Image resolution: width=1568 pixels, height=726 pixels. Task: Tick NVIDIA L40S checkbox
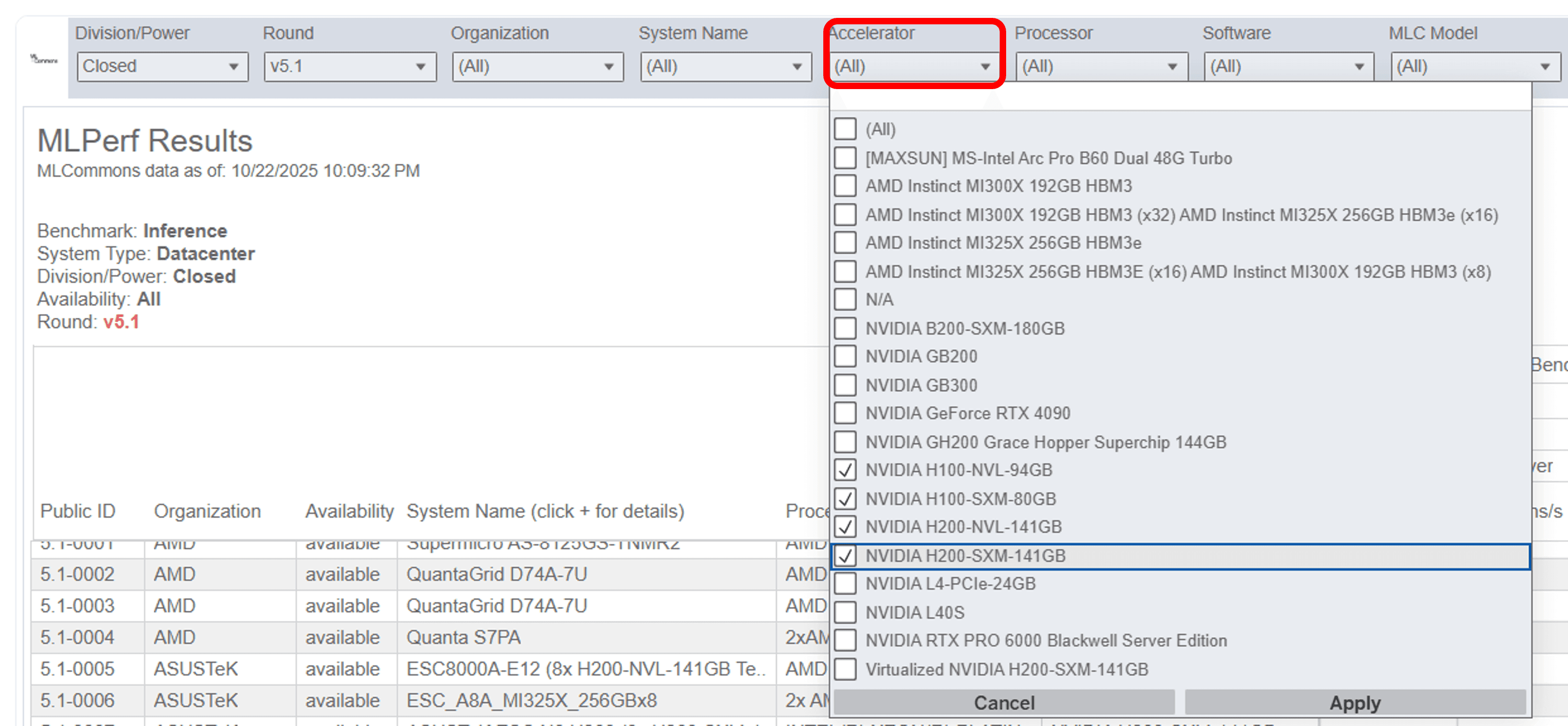point(845,612)
